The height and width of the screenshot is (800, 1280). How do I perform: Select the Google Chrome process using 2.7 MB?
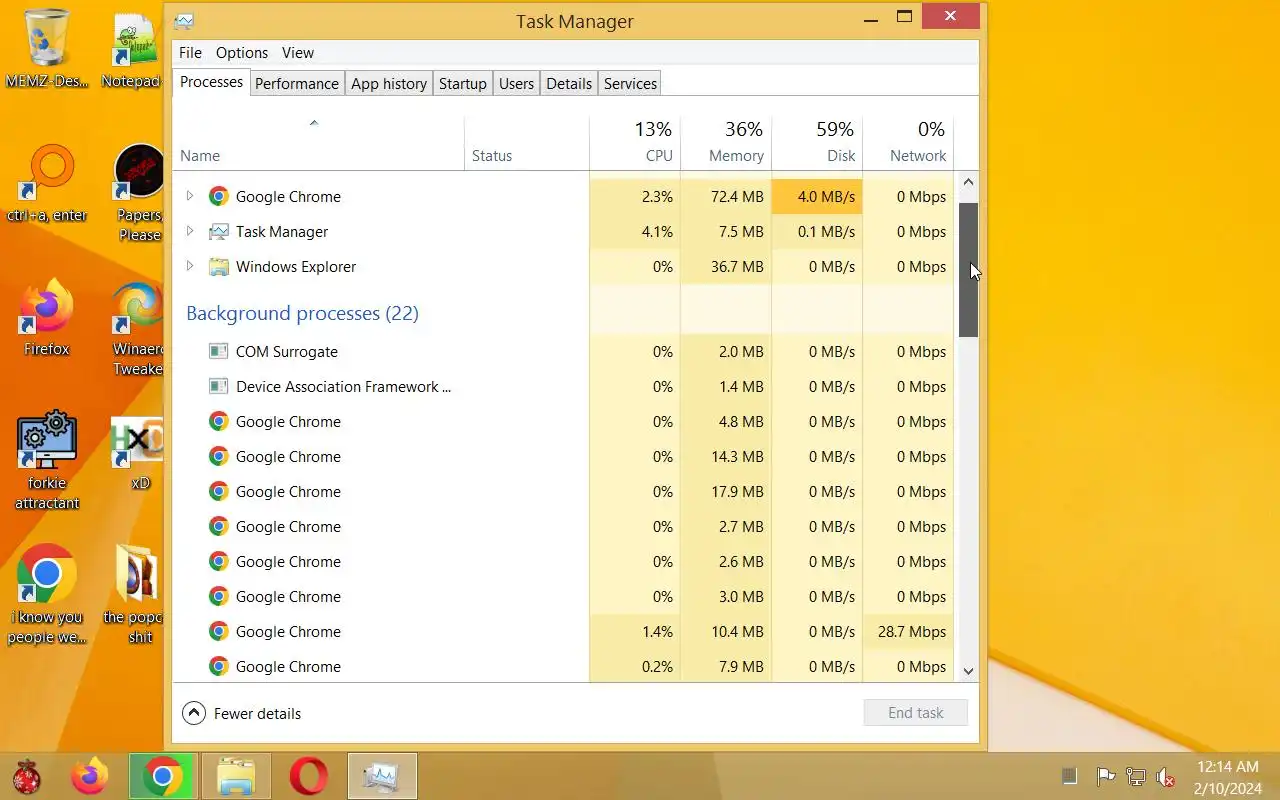[x=563, y=527]
